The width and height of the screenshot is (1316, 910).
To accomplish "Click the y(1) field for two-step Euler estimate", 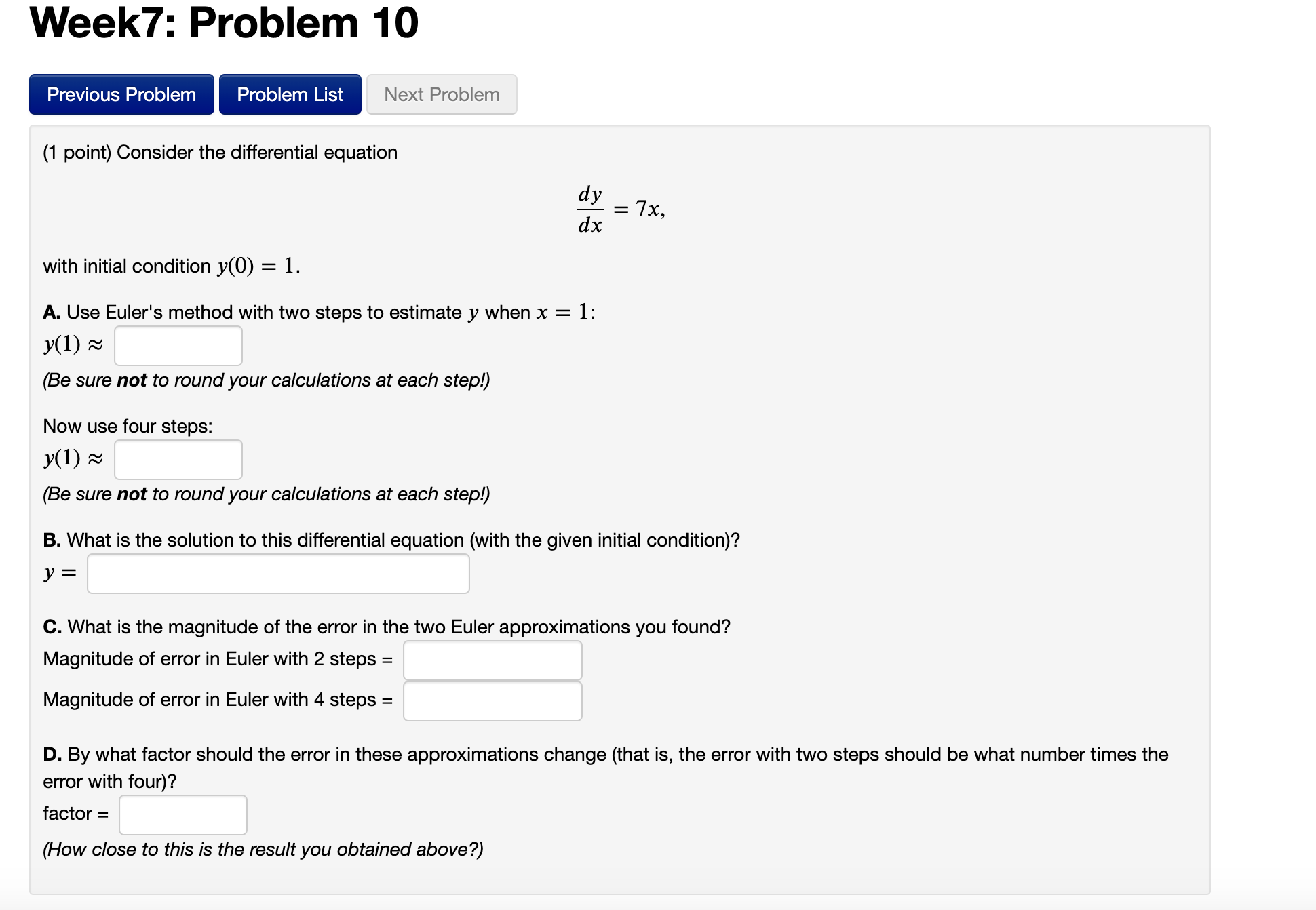I will click(178, 345).
